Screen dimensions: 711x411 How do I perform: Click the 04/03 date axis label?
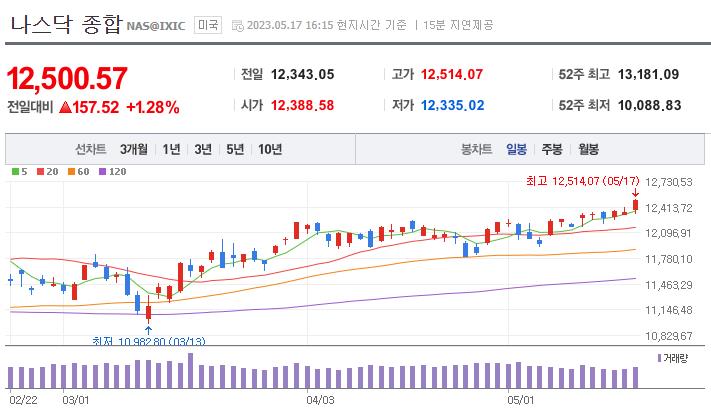pyautogui.click(x=320, y=400)
